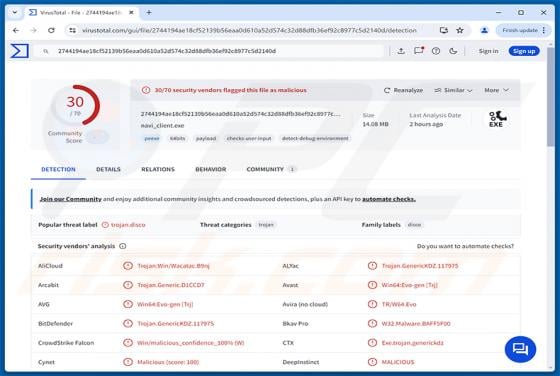Click the browser address bar URL
560x376 pixels.
click(x=249, y=31)
